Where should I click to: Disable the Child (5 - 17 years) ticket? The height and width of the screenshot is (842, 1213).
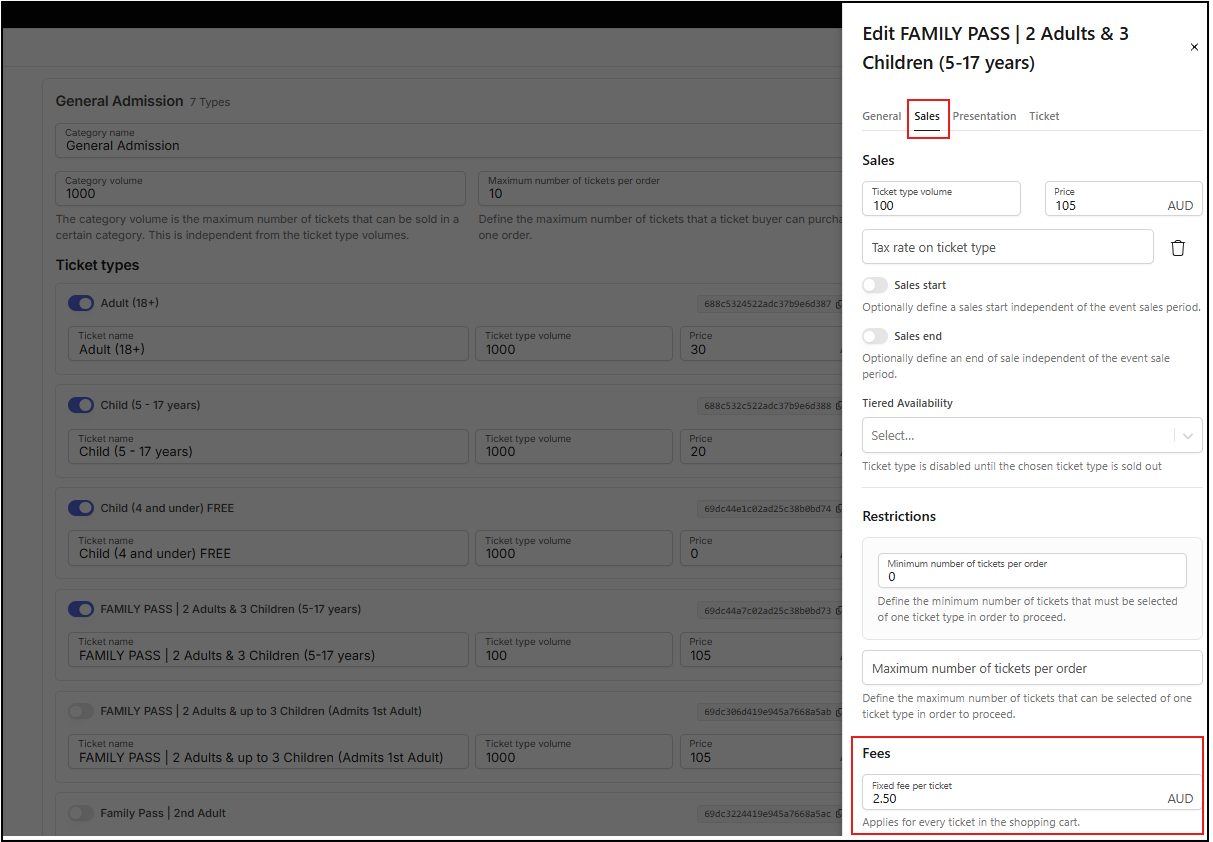81,405
